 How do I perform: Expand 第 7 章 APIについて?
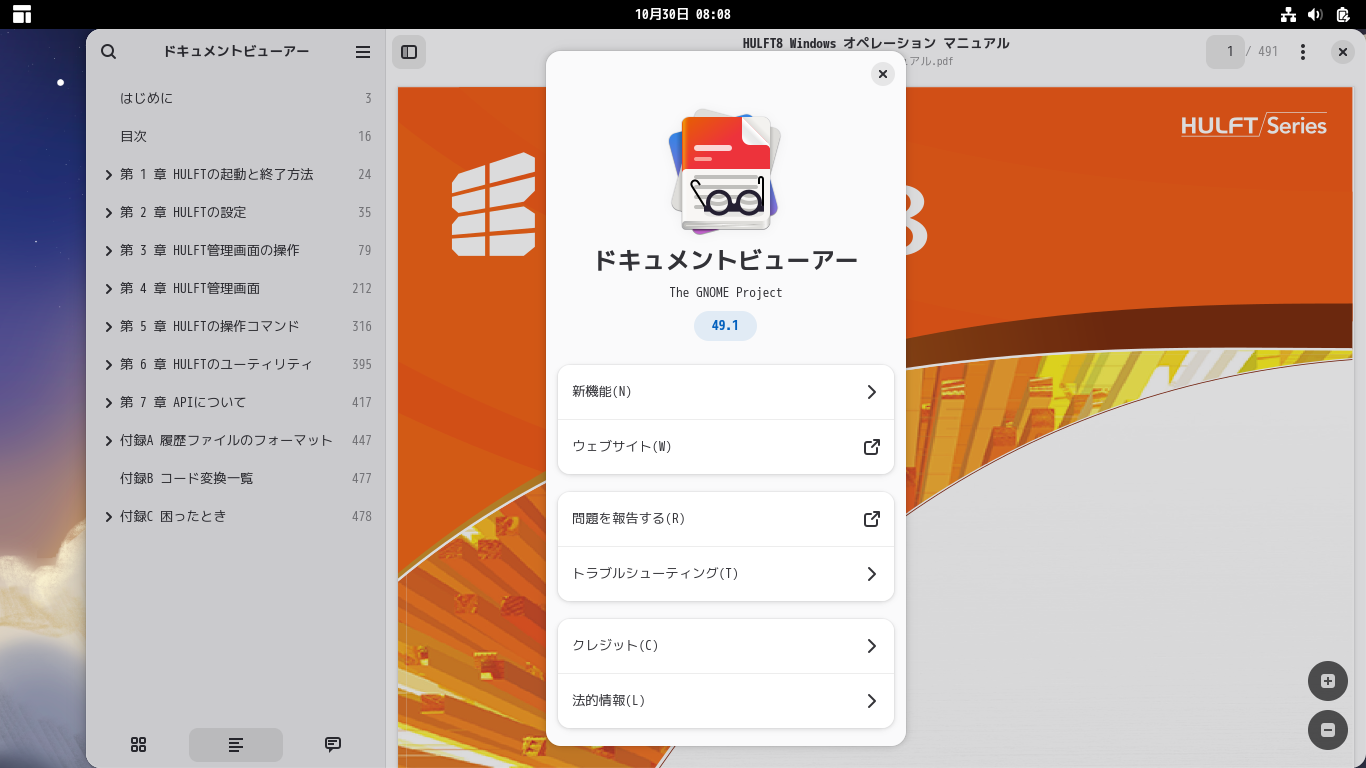[x=109, y=403]
